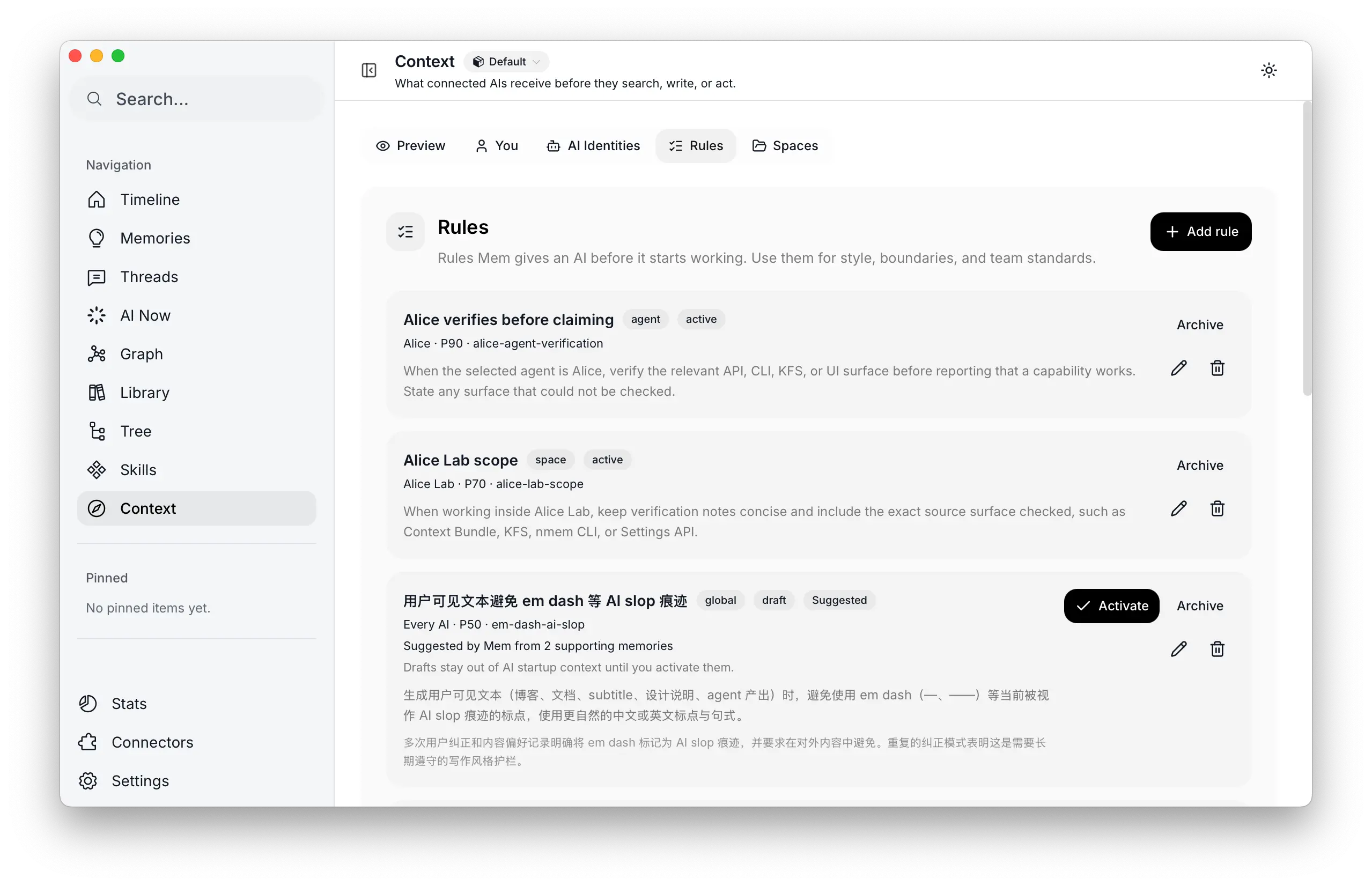
Task: Click the 'Suggested' badge on em dash rule
Action: (839, 600)
